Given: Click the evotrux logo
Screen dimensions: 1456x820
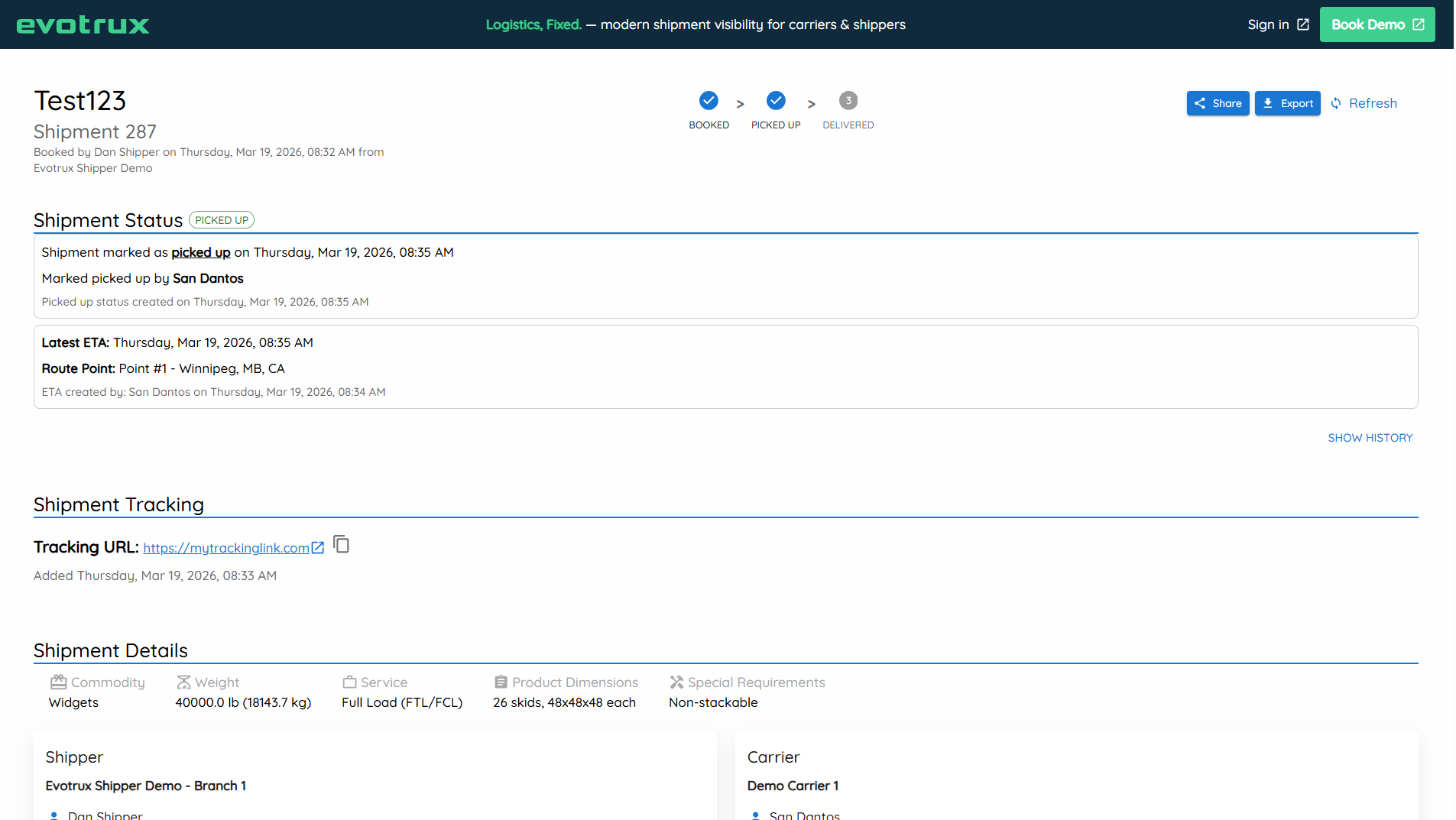Looking at the screenshot, I should point(83,25).
